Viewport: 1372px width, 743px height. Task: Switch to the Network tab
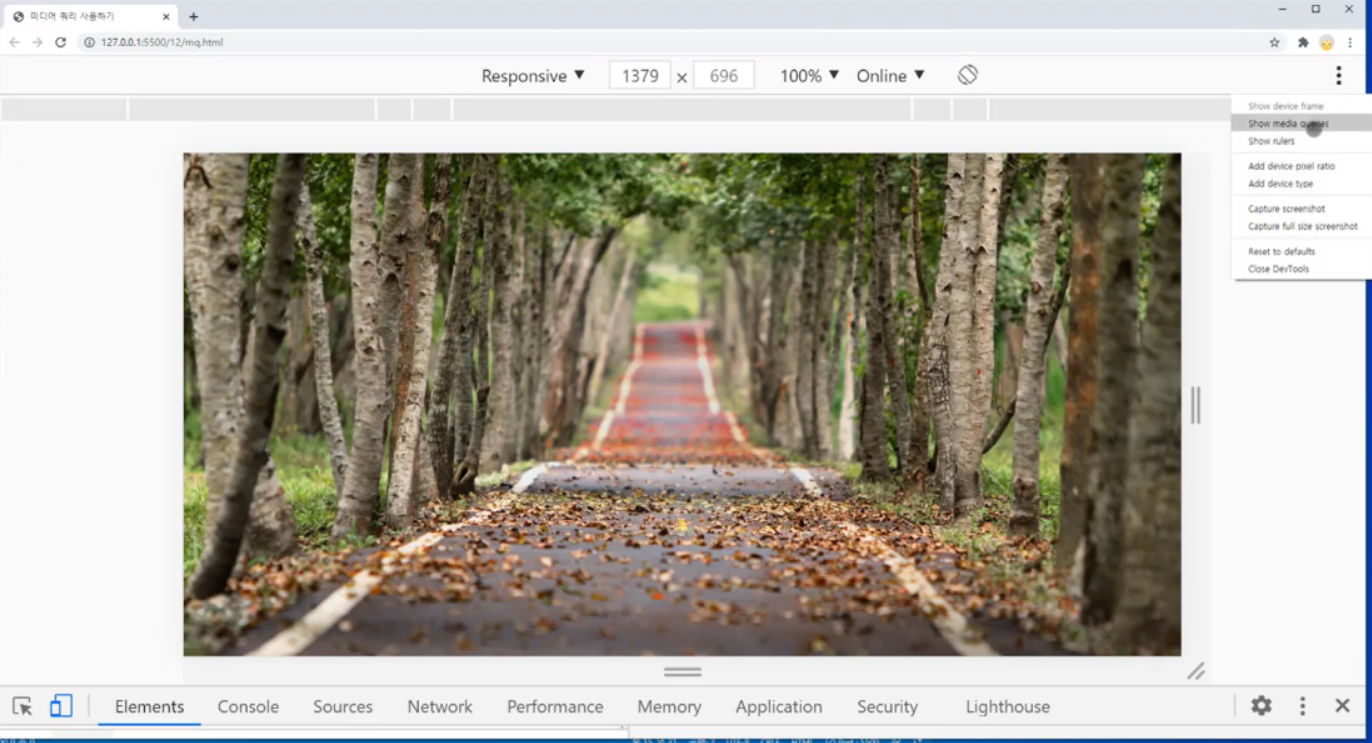(439, 706)
